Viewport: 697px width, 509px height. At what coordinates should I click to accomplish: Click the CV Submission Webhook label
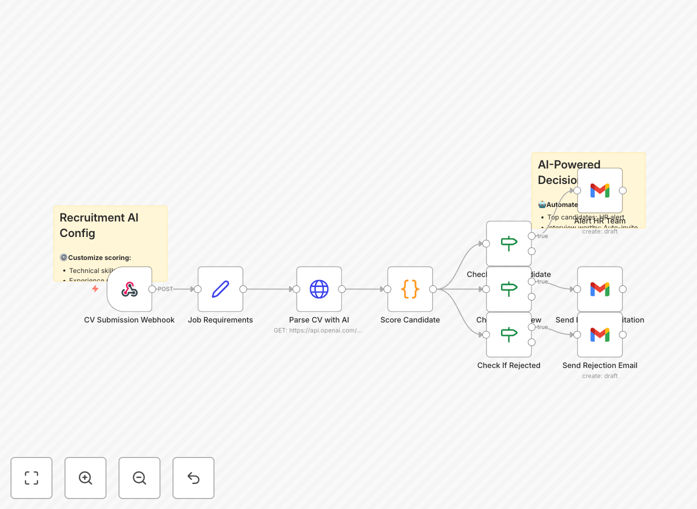coord(129,320)
